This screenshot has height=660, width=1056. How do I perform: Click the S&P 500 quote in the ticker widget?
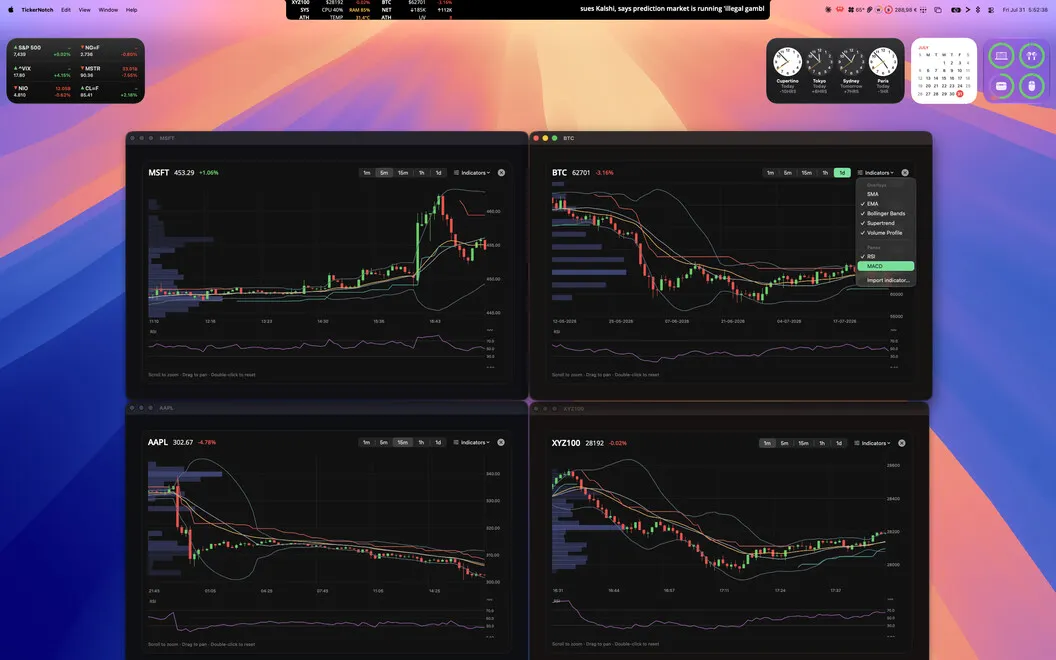click(42, 51)
